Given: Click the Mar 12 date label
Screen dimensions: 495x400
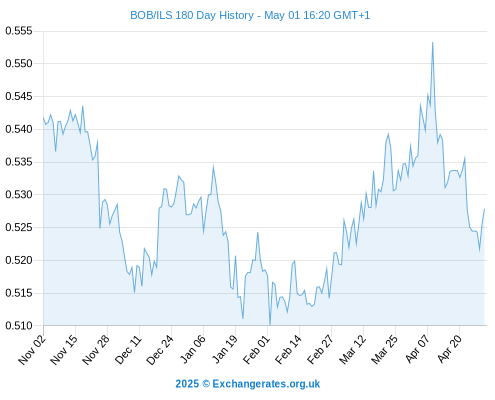Looking at the screenshot, I should pos(352,350).
